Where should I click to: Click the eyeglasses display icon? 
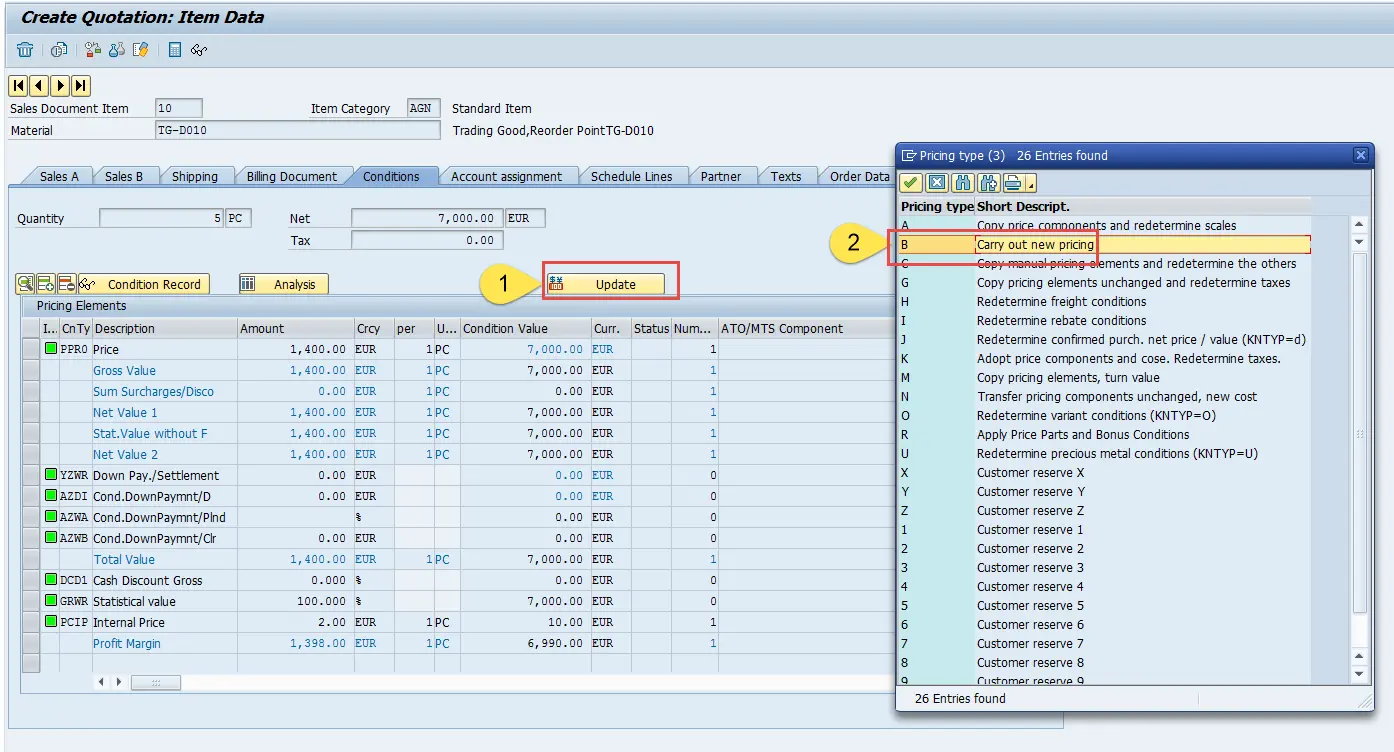coord(199,50)
